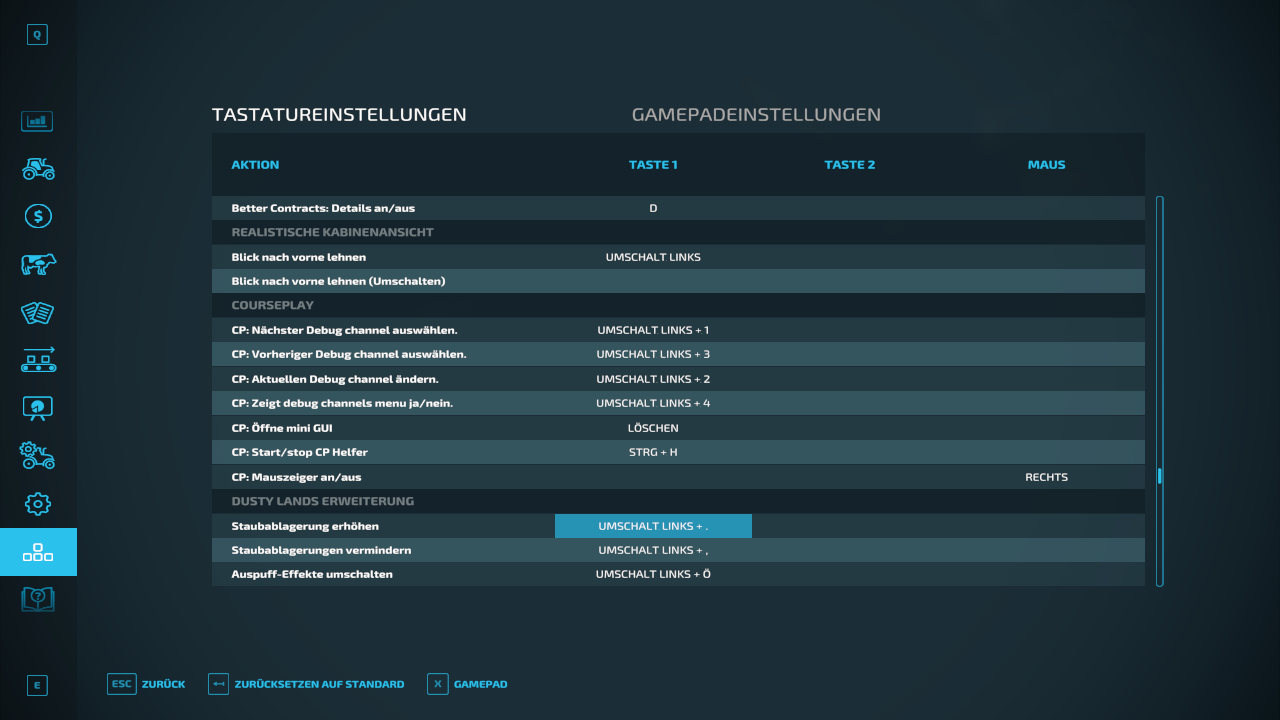
Task: Open the statistics bar chart panel
Action: 38,120
